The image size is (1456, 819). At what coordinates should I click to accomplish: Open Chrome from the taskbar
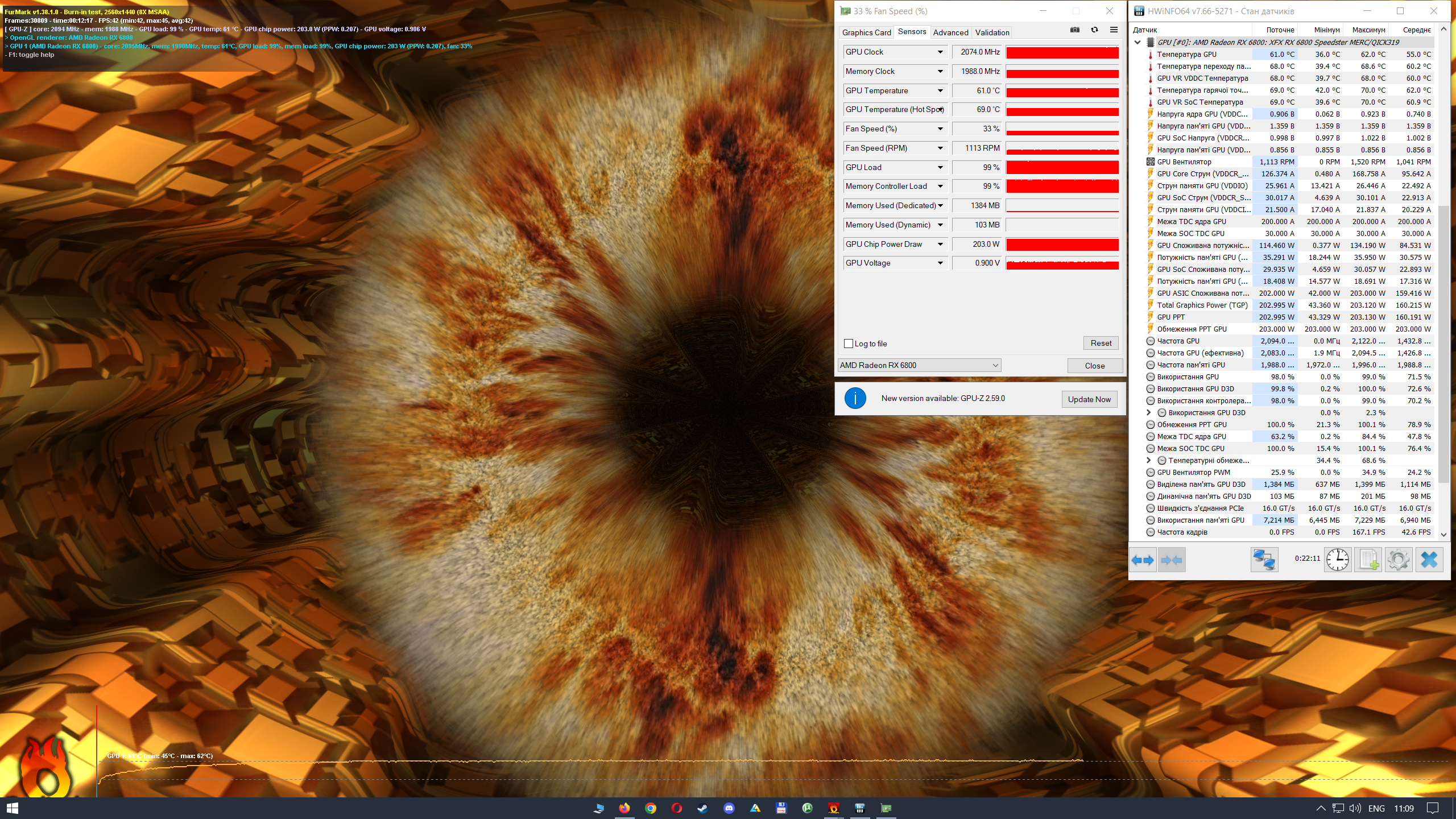tap(651, 808)
